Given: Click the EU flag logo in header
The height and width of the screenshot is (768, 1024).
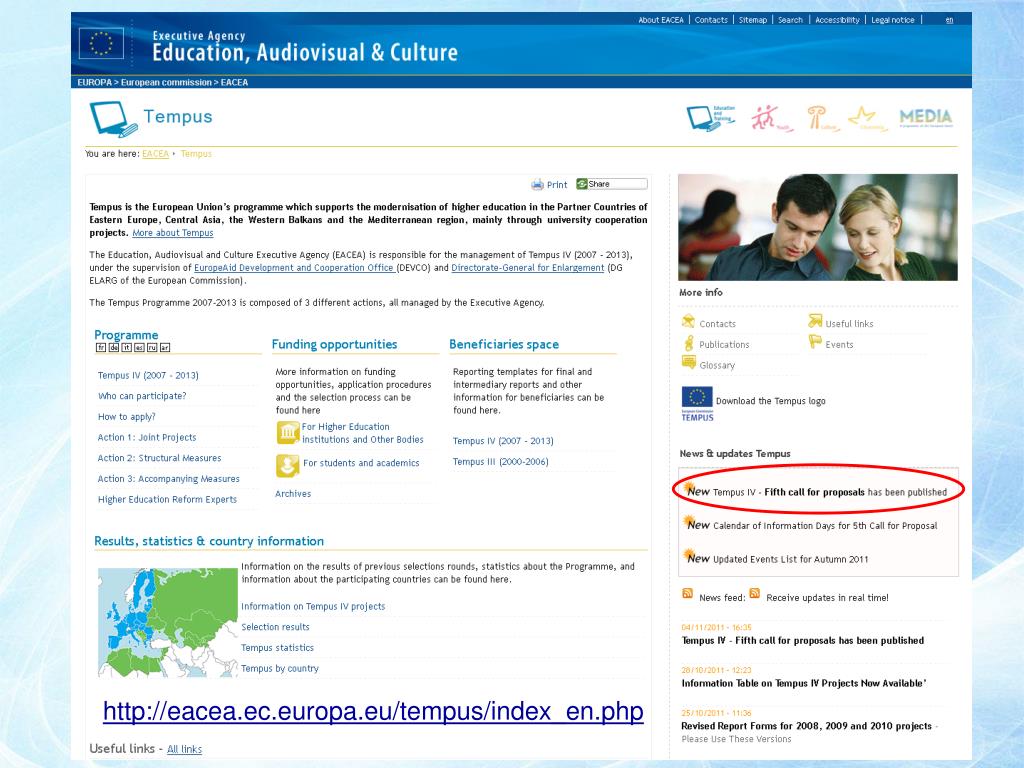Looking at the screenshot, I should [x=101, y=44].
